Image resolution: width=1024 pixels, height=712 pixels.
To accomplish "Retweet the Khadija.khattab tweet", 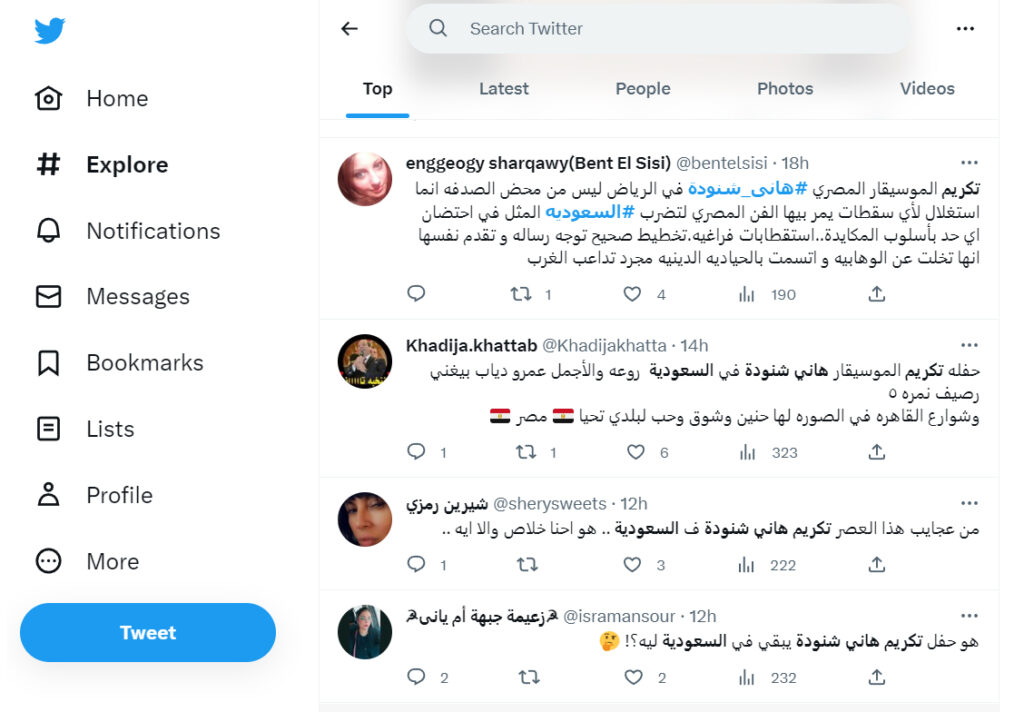I will [x=524, y=452].
